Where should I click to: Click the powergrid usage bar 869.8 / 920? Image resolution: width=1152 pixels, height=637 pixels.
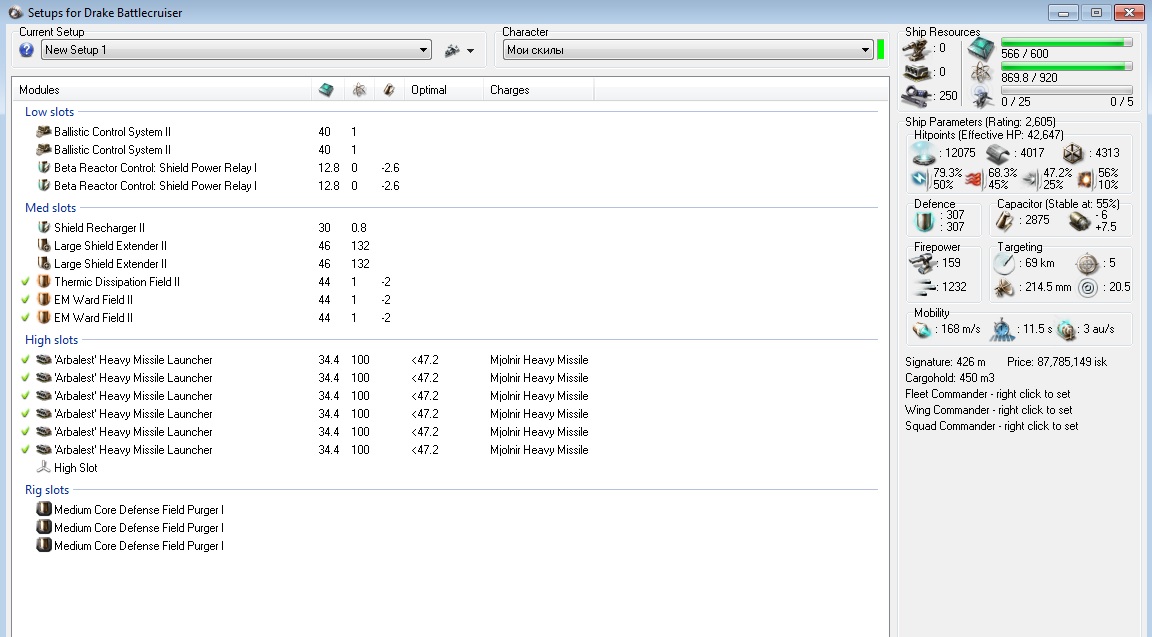click(x=1066, y=67)
